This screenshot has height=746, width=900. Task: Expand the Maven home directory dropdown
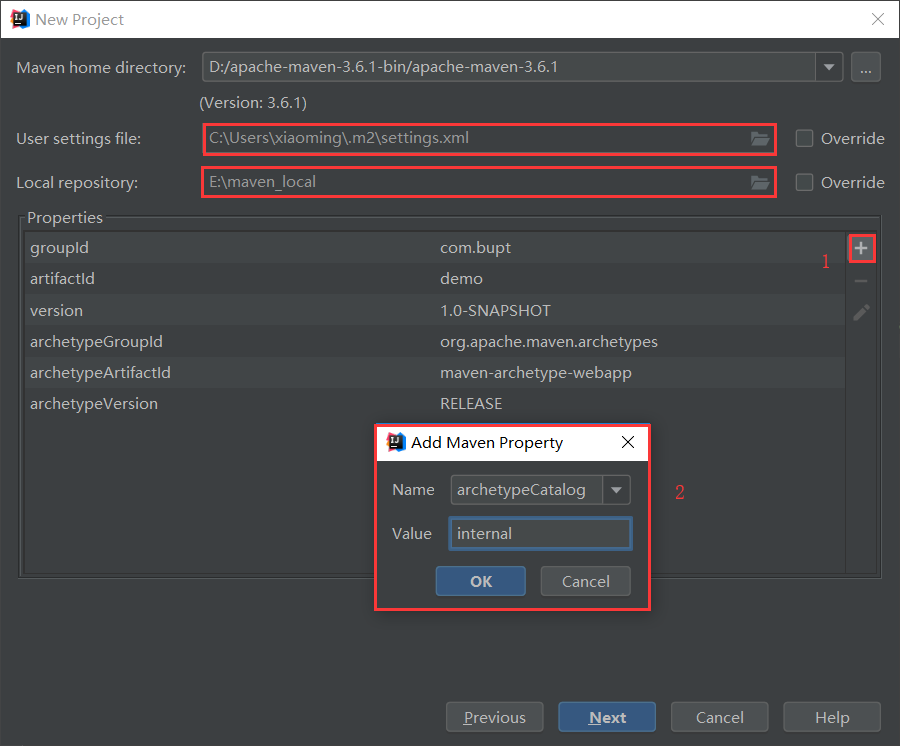point(829,67)
